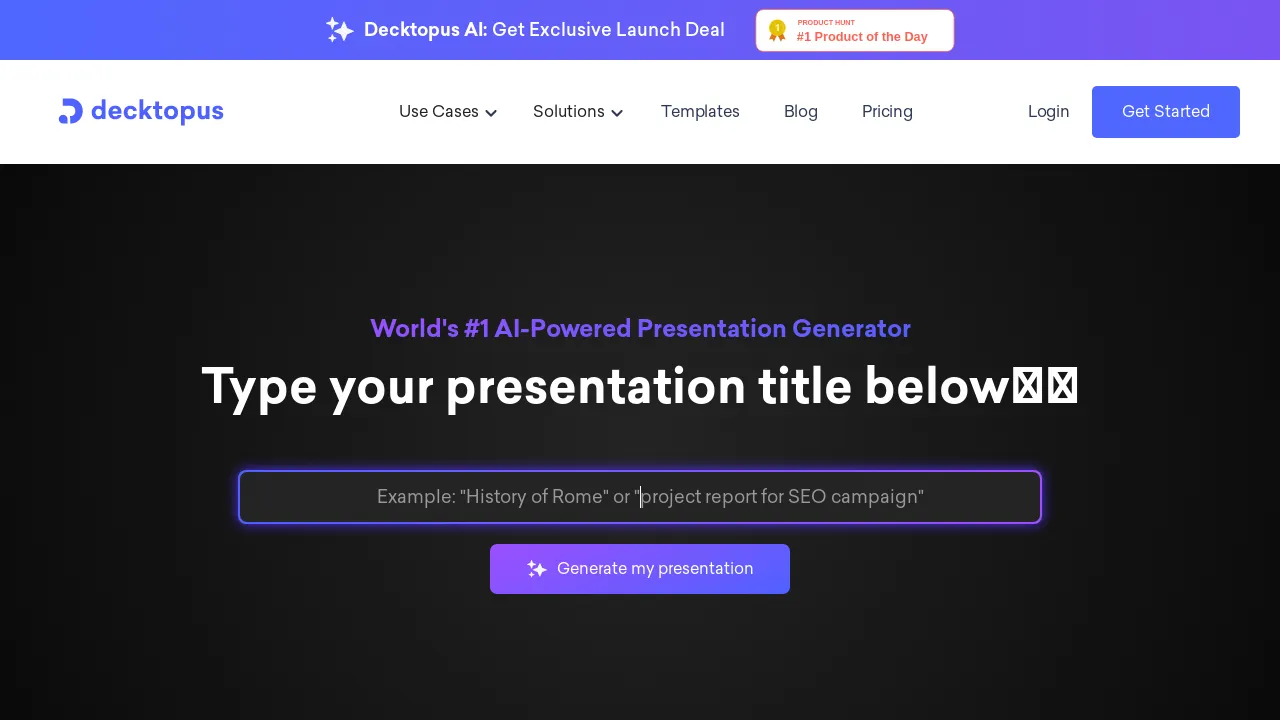
Task: Open the Product Hunt #1 Product badge
Action: tap(855, 30)
